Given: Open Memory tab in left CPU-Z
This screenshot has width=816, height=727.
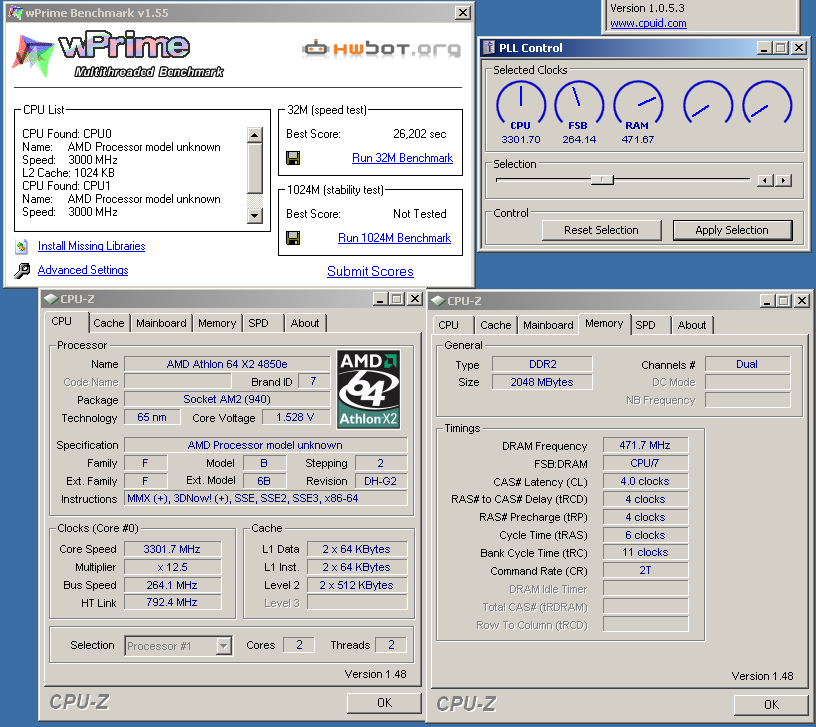Looking at the screenshot, I should [217, 323].
